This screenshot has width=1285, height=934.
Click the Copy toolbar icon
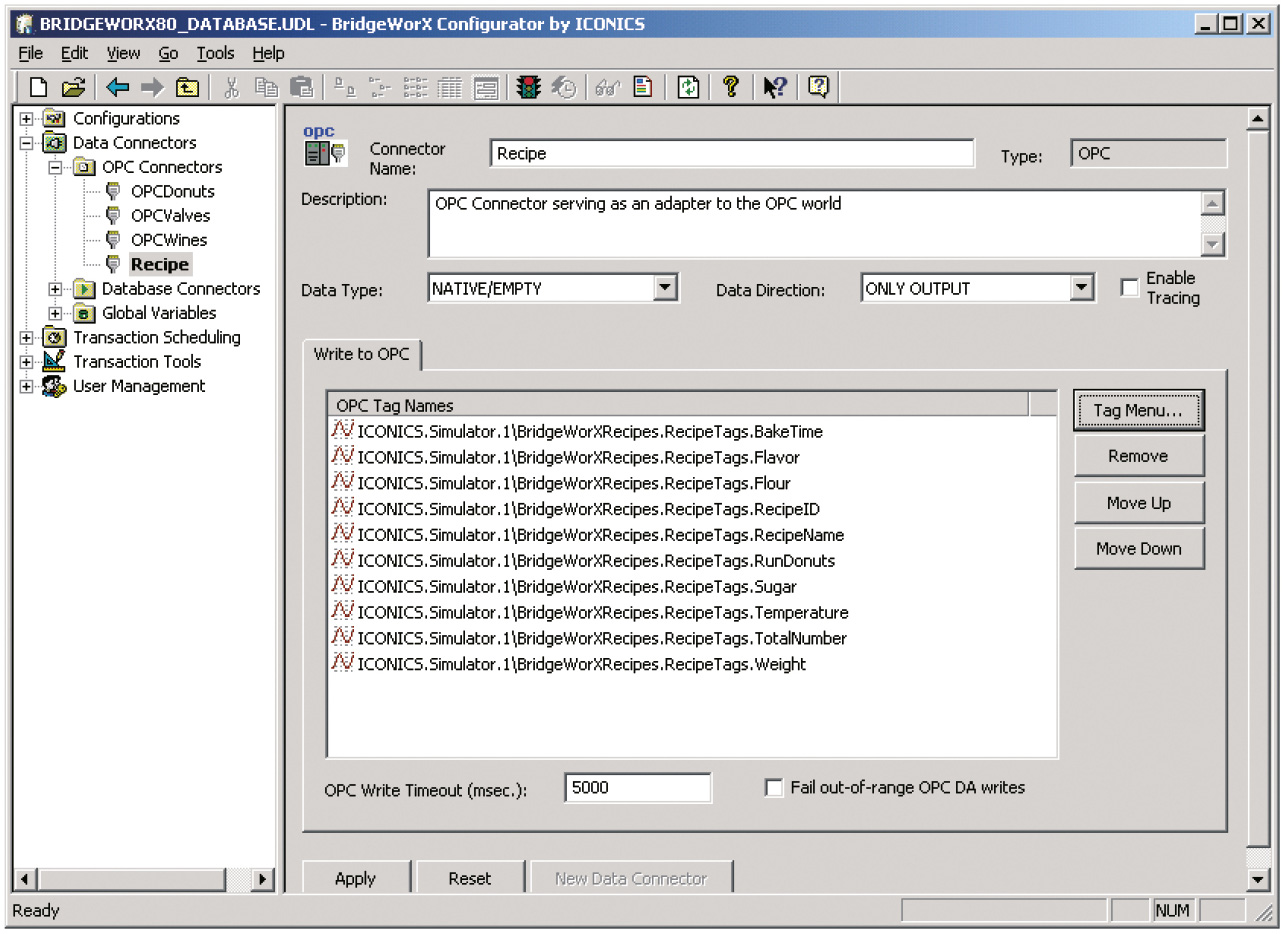pos(266,87)
